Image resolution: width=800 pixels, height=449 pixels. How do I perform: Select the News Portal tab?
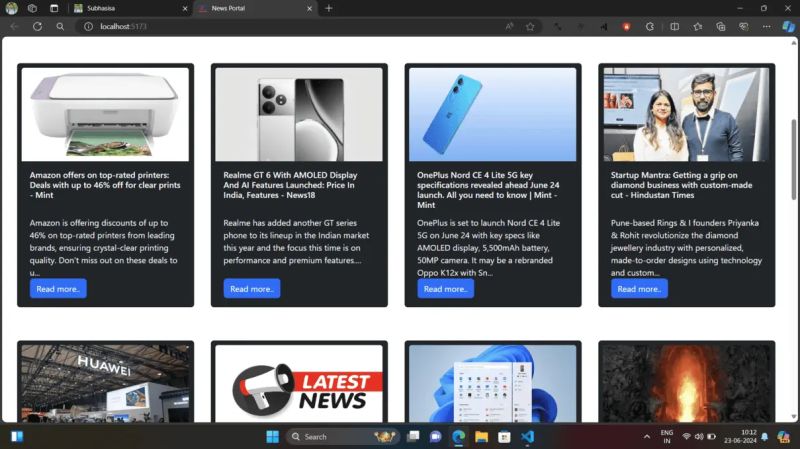point(255,8)
